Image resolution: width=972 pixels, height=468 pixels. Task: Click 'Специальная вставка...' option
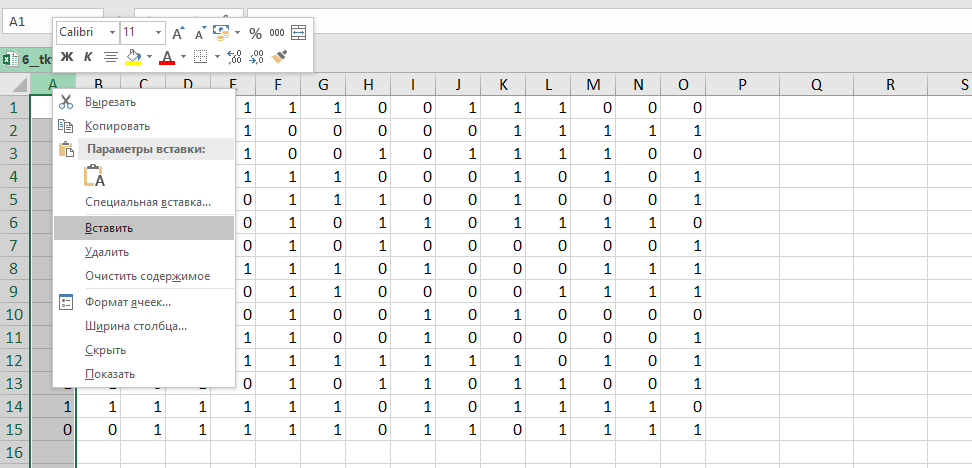pos(148,202)
